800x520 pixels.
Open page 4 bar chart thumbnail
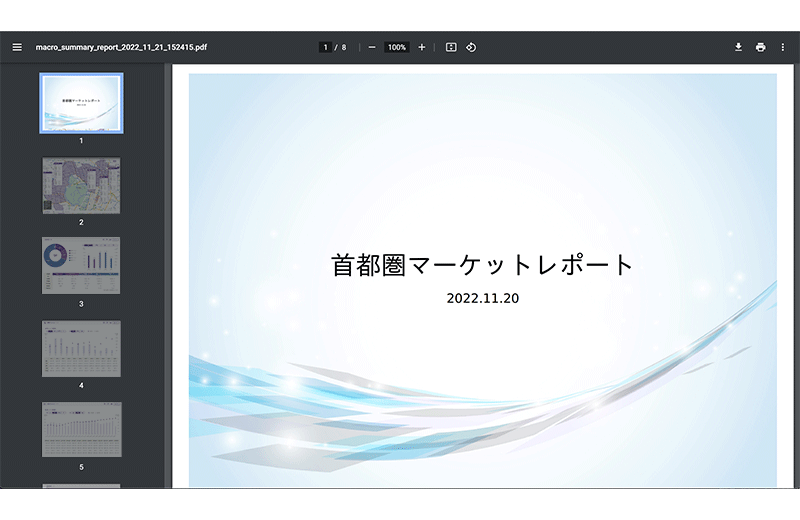(81, 349)
